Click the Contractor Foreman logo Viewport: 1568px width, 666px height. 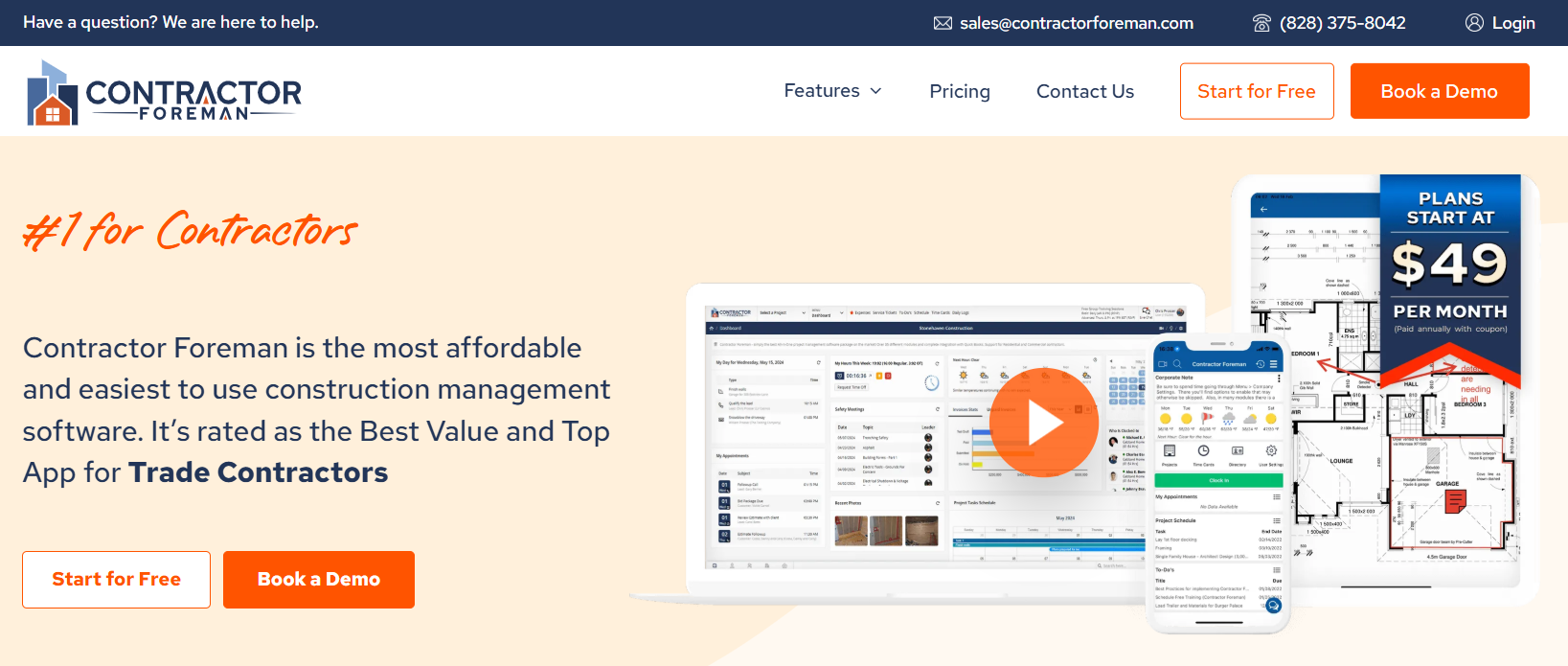(164, 93)
